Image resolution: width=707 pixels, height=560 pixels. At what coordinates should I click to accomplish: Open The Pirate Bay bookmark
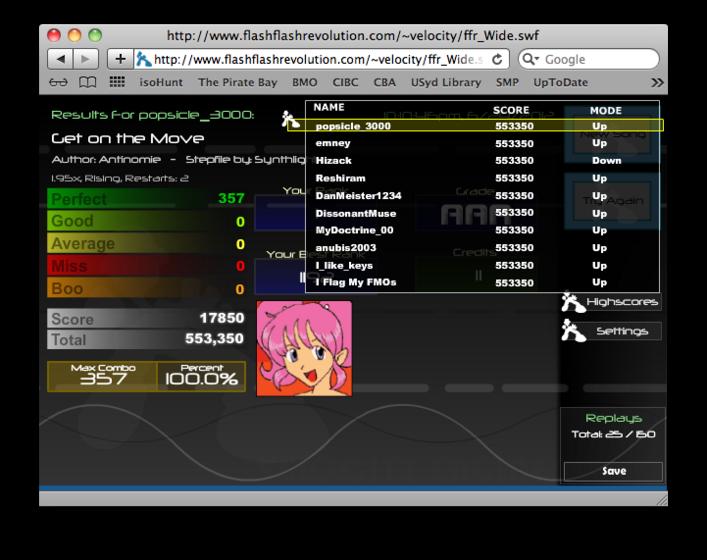pos(238,83)
